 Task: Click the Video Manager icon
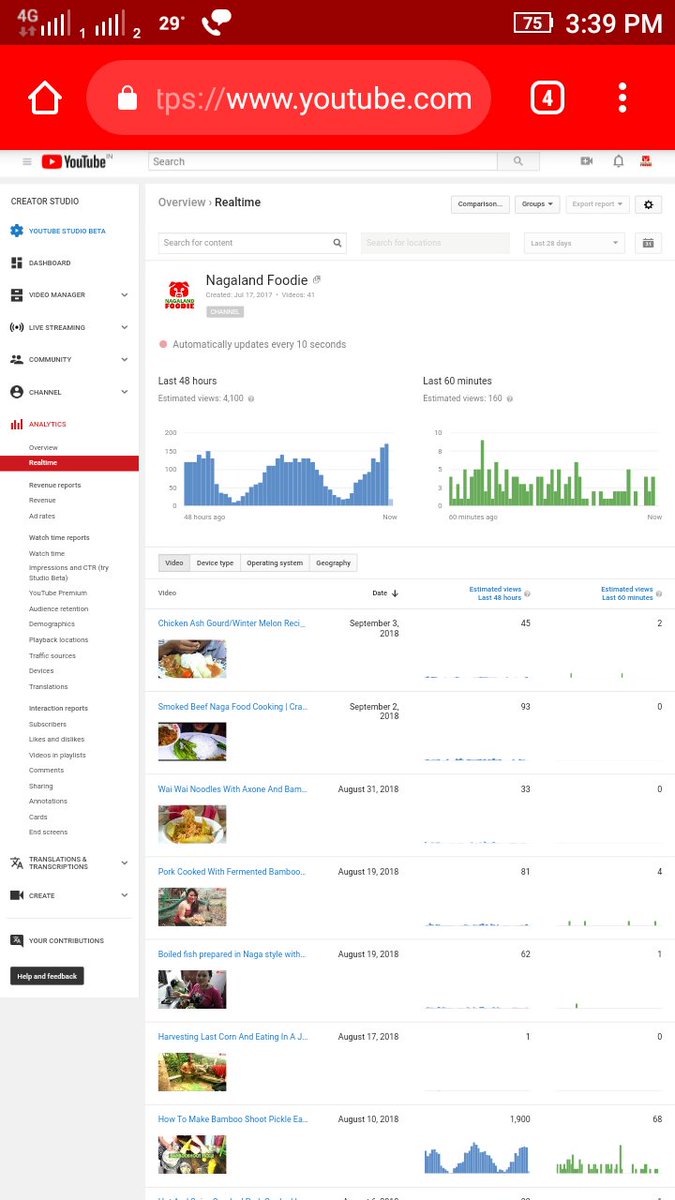pos(17,295)
